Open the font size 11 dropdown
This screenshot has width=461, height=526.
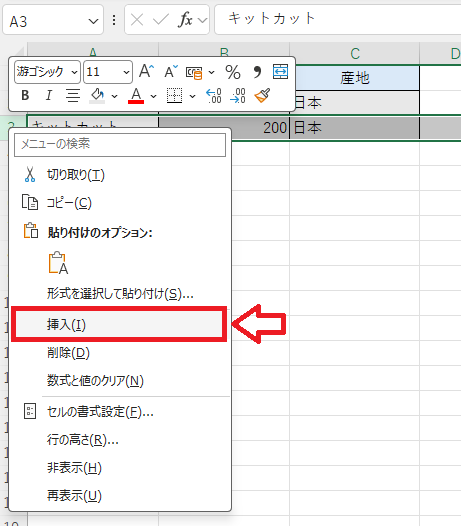(x=126, y=72)
